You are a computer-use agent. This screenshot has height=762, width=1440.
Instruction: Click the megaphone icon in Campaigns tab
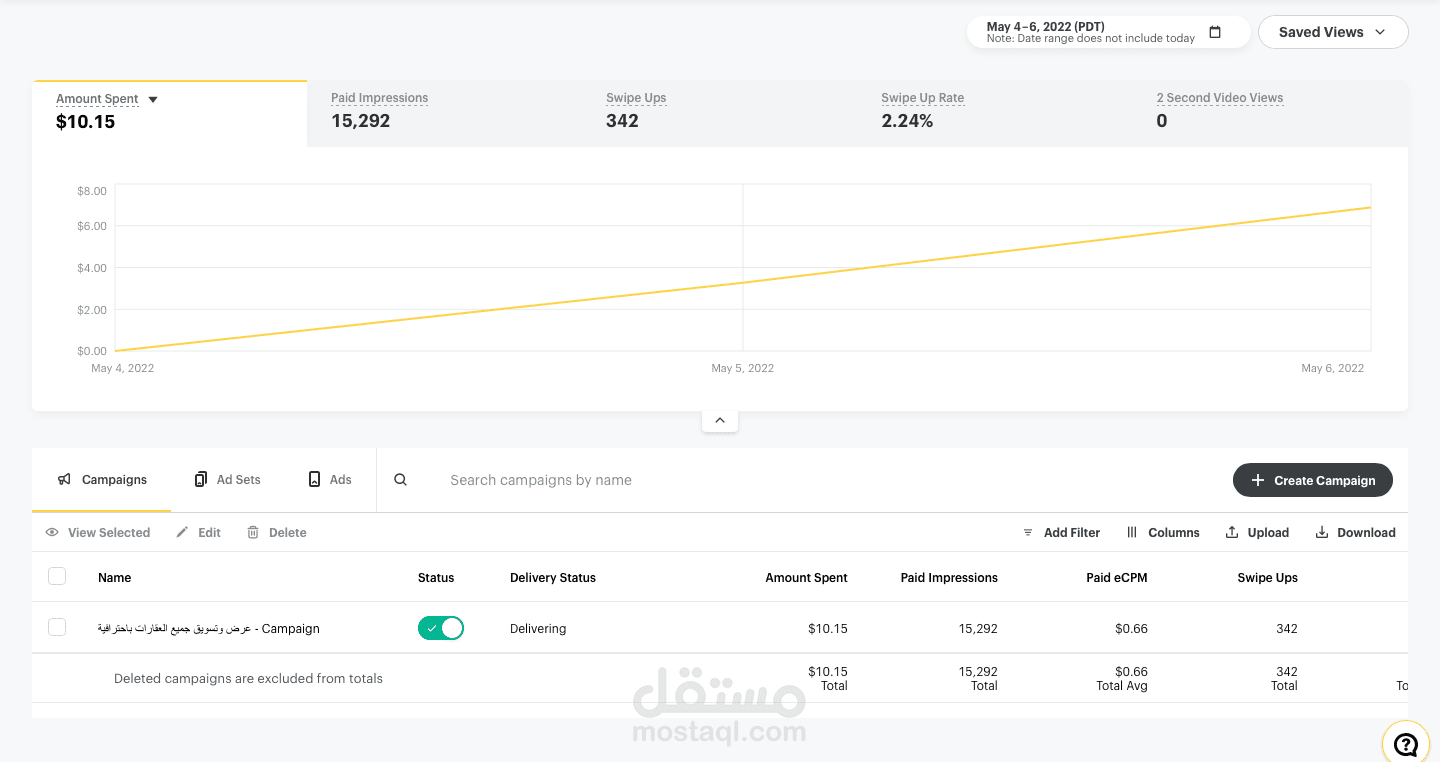click(64, 480)
